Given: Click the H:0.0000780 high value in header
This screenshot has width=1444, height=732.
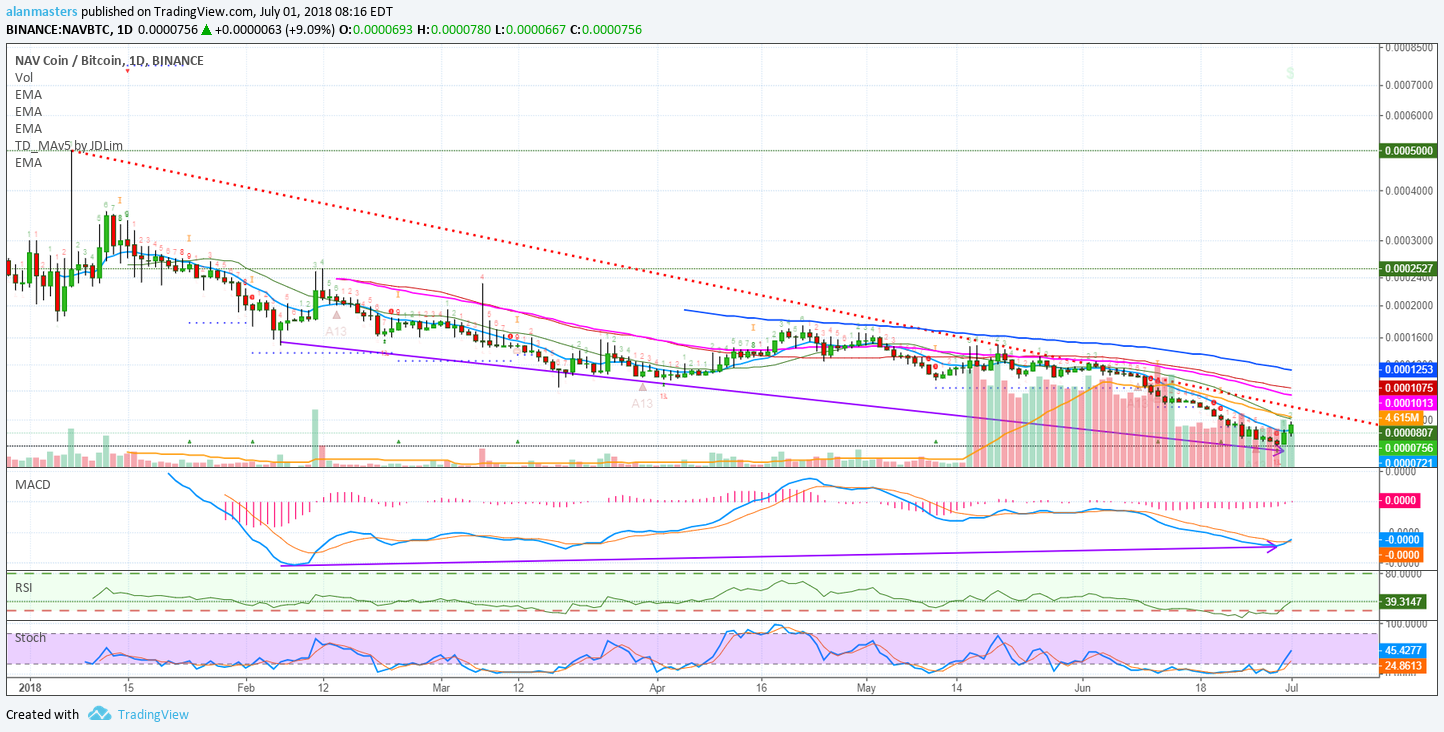Looking at the screenshot, I should pos(455,30).
